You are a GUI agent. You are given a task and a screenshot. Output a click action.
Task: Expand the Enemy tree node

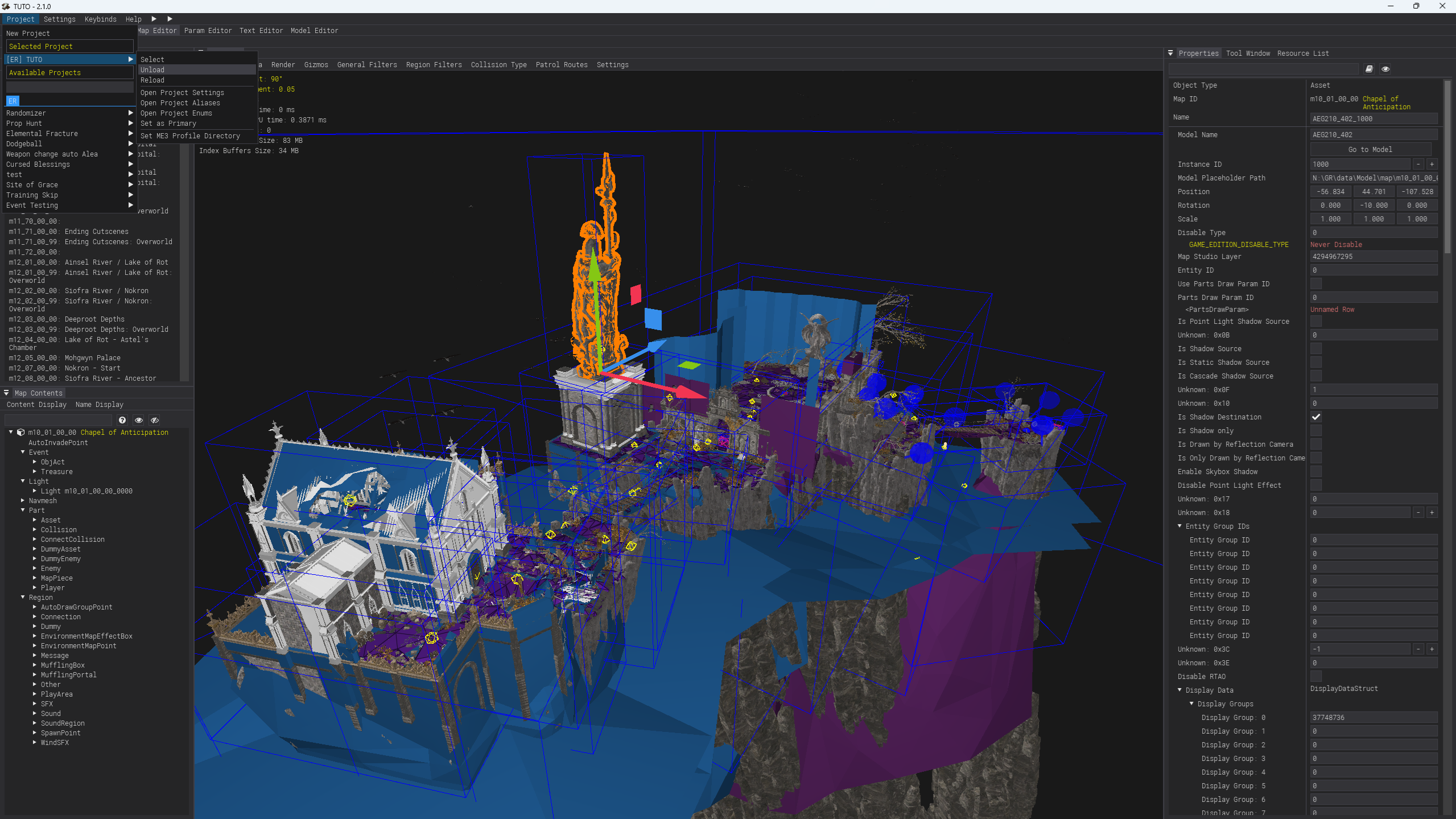pyautogui.click(x=35, y=569)
